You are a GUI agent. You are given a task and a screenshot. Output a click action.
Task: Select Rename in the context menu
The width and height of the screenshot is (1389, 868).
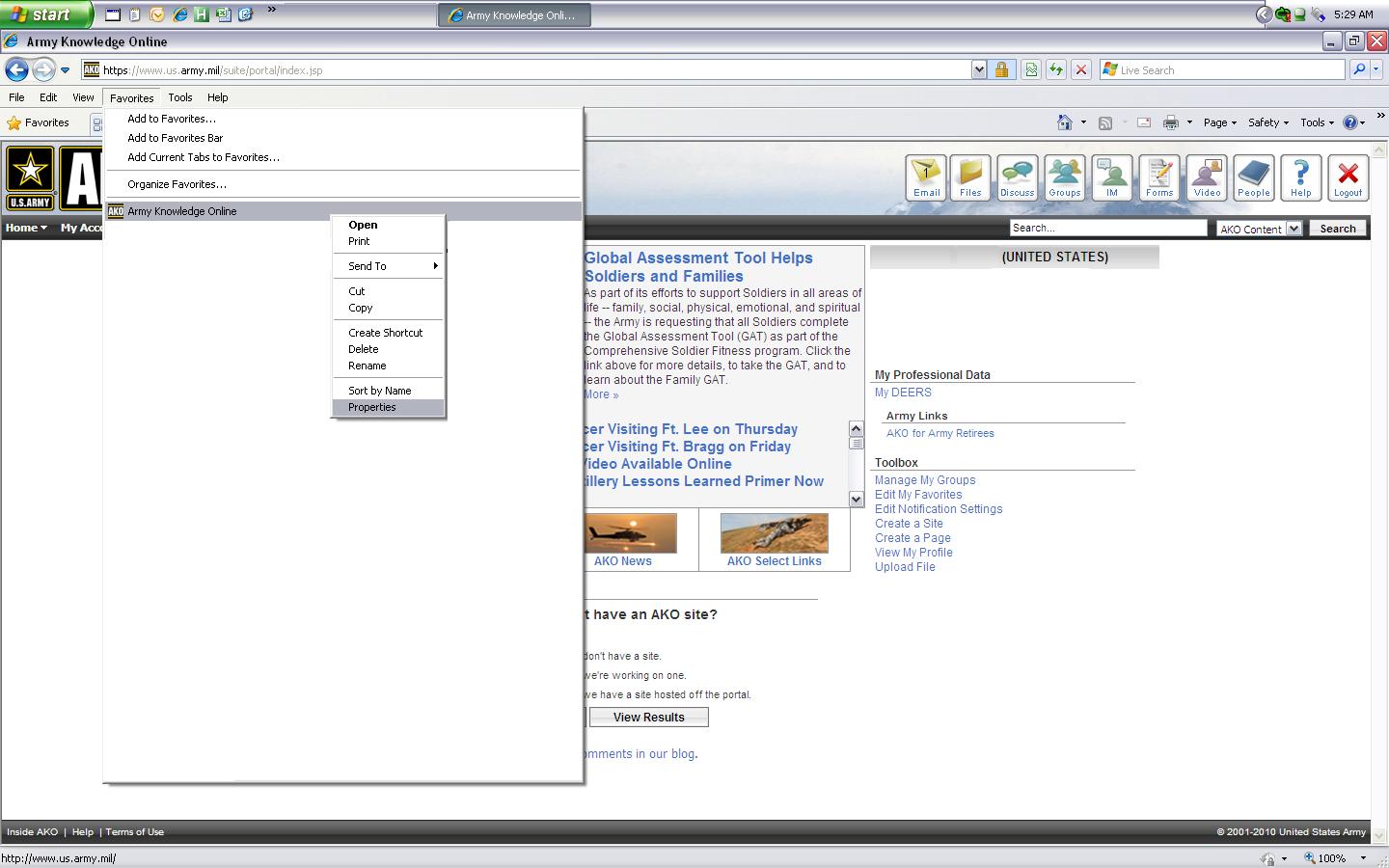(367, 366)
